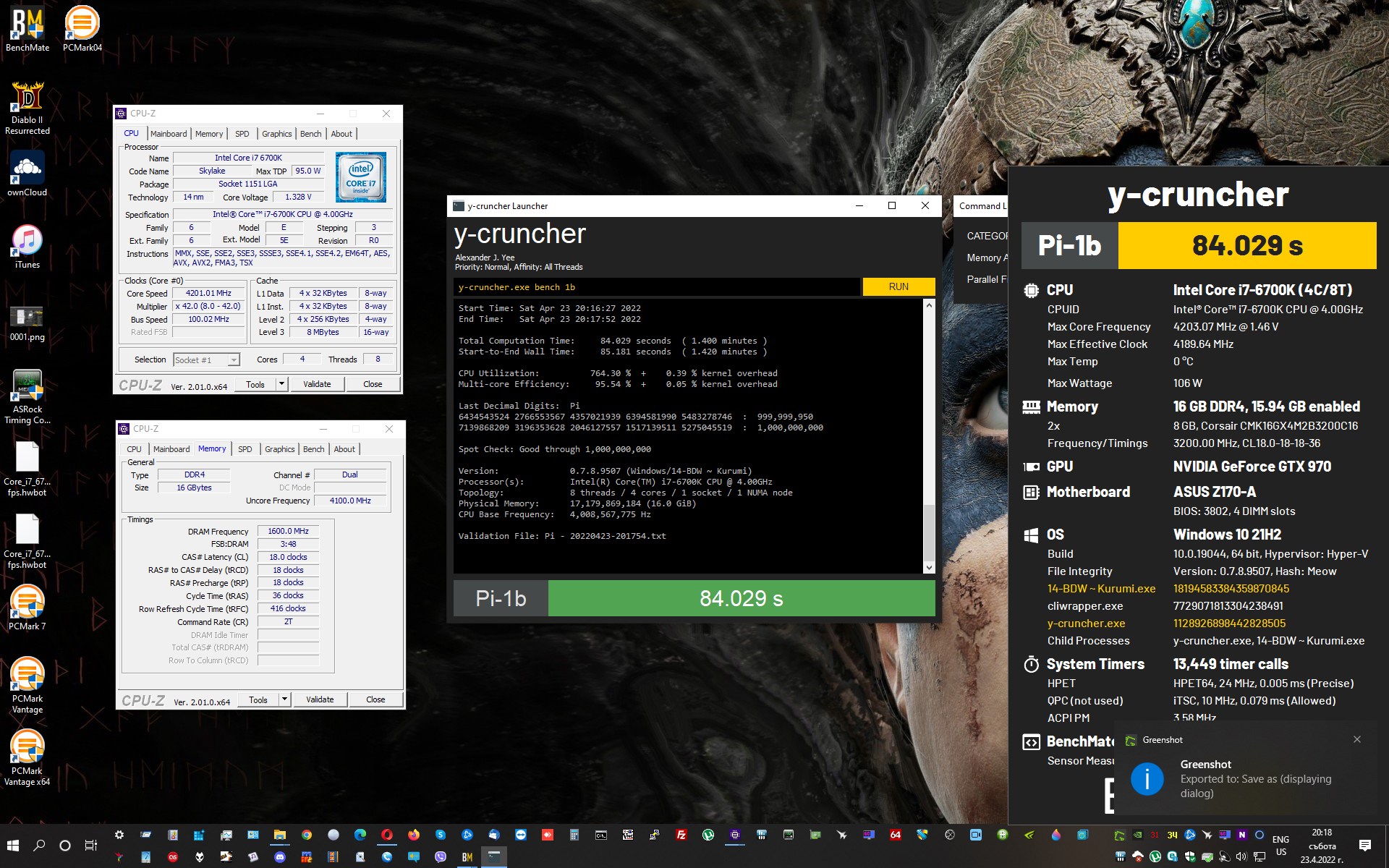Click the yellow 14-BDW ~ Kurumi.exe entry
The image size is (1389, 868).
[x=1101, y=589]
